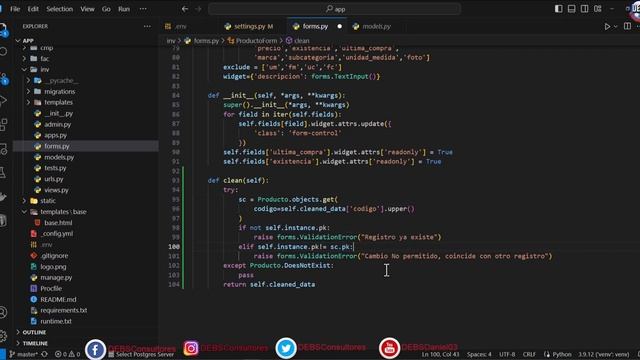Open customize layout icon
Screen dimensions: 640x360
click(x=598, y=9)
